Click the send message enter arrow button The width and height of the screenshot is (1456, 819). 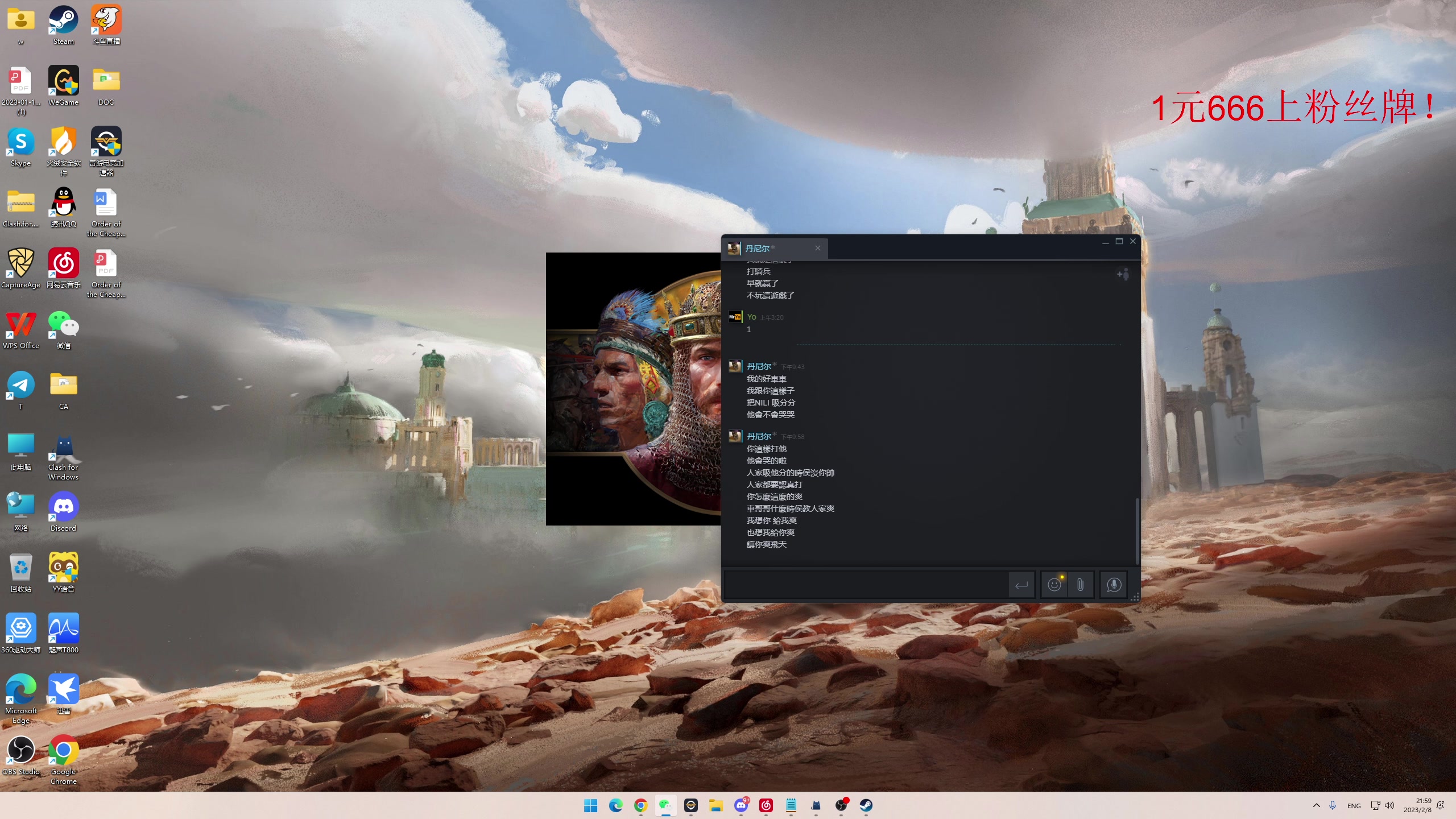click(1021, 585)
